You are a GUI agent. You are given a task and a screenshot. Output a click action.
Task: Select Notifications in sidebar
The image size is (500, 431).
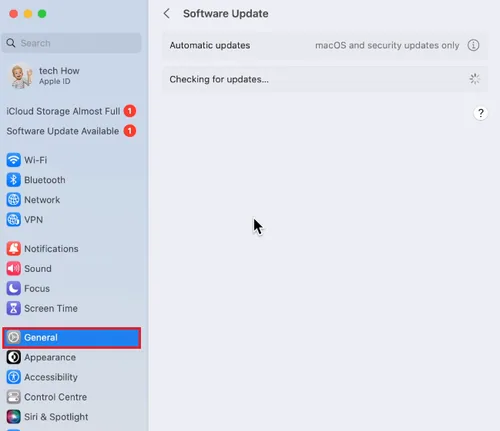(71, 249)
